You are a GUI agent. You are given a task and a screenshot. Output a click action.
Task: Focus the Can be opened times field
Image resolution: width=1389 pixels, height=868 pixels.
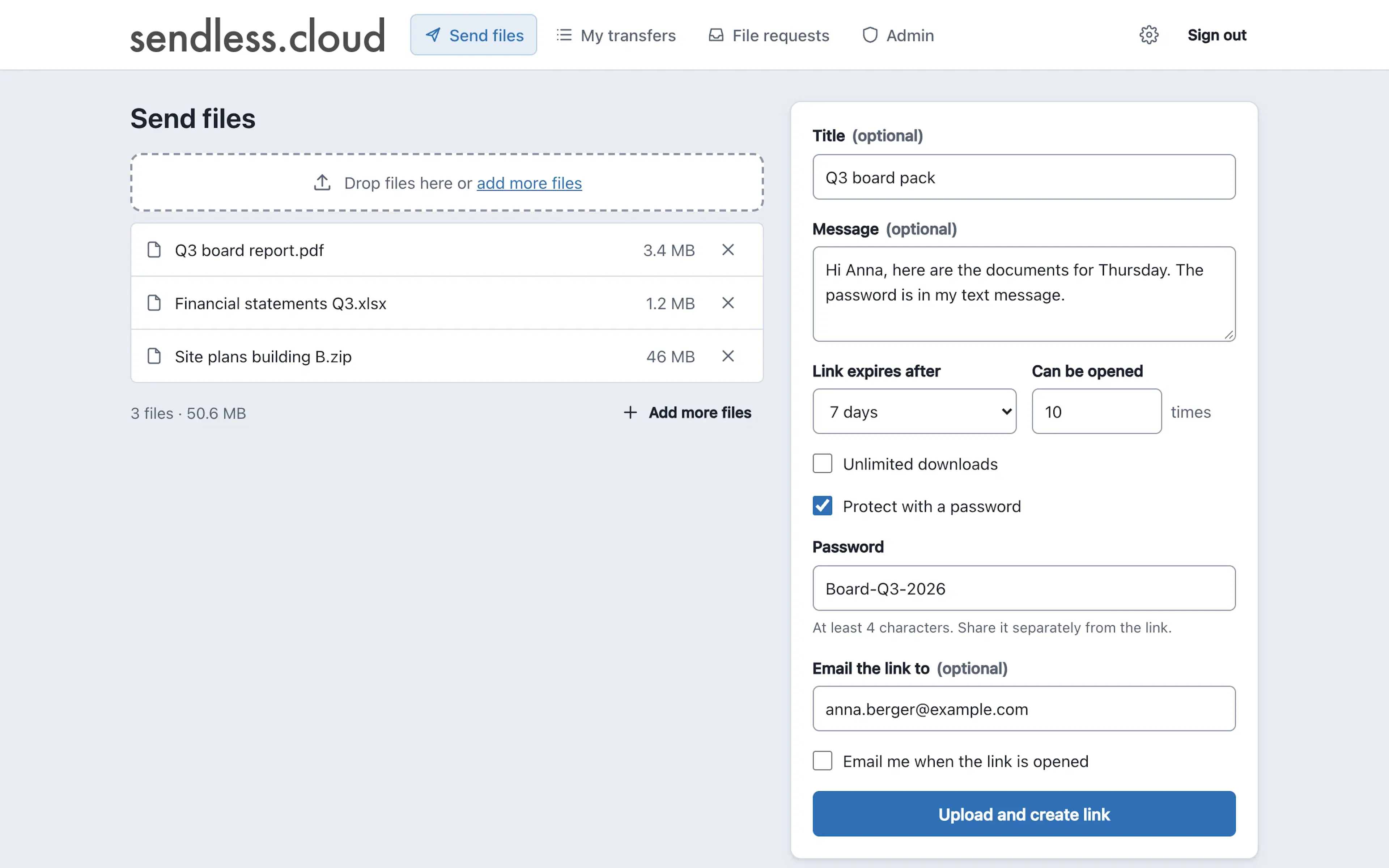(x=1096, y=411)
